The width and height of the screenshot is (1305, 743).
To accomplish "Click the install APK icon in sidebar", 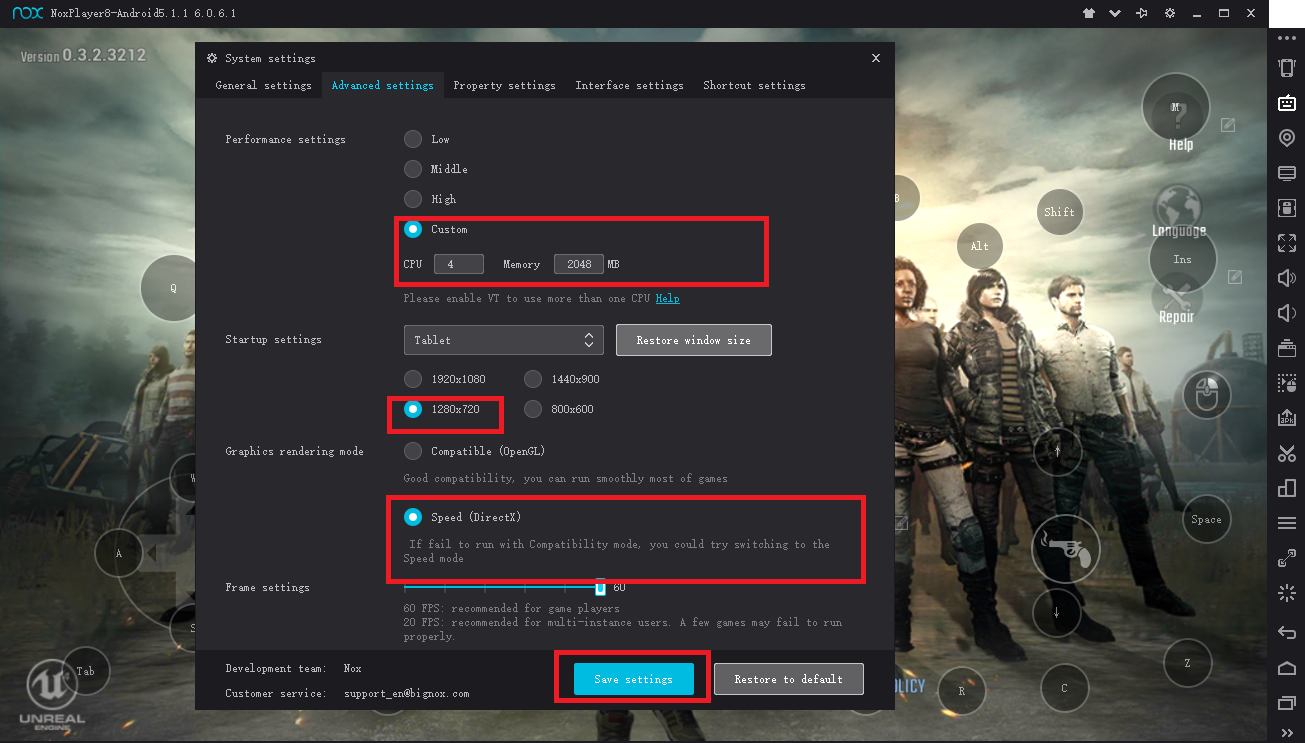I will point(1287,418).
